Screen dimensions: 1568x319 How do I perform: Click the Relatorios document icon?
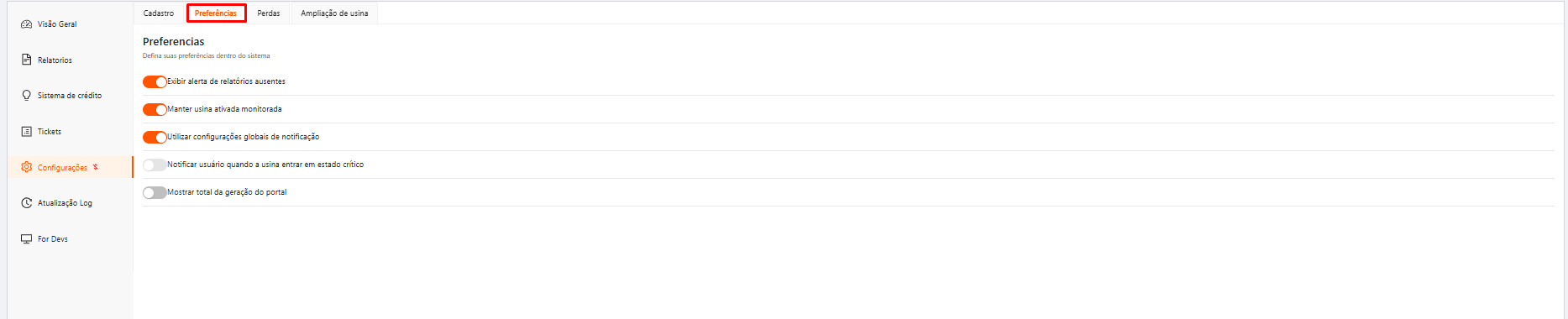click(26, 60)
